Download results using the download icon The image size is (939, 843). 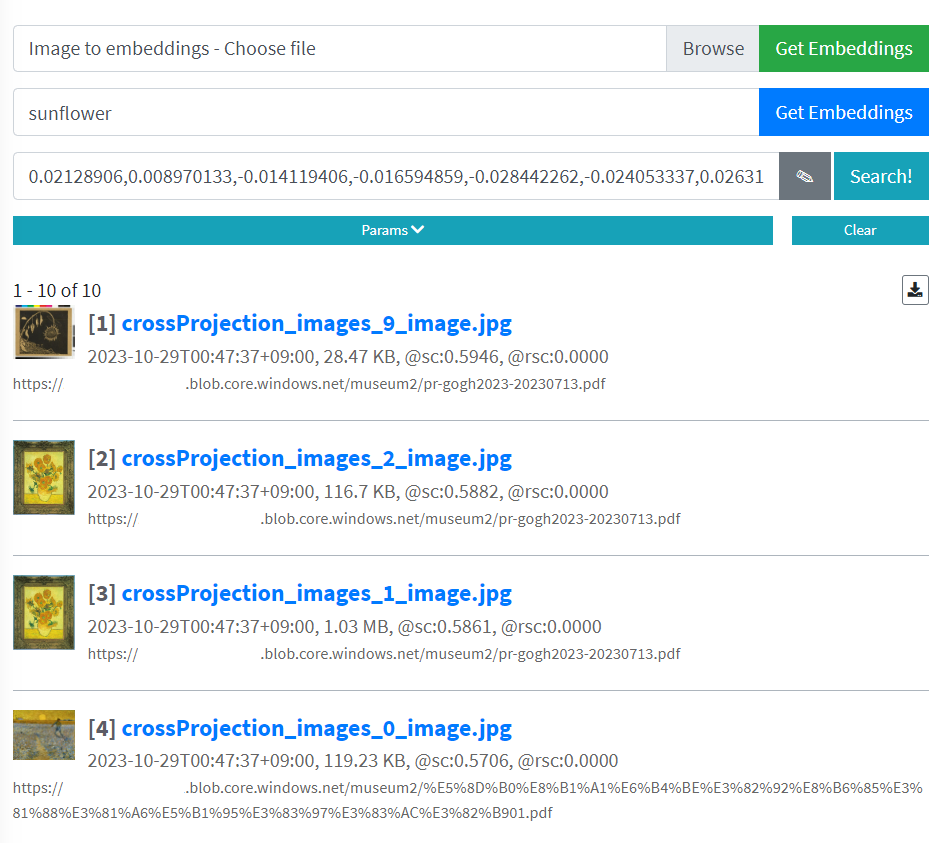coord(915,290)
